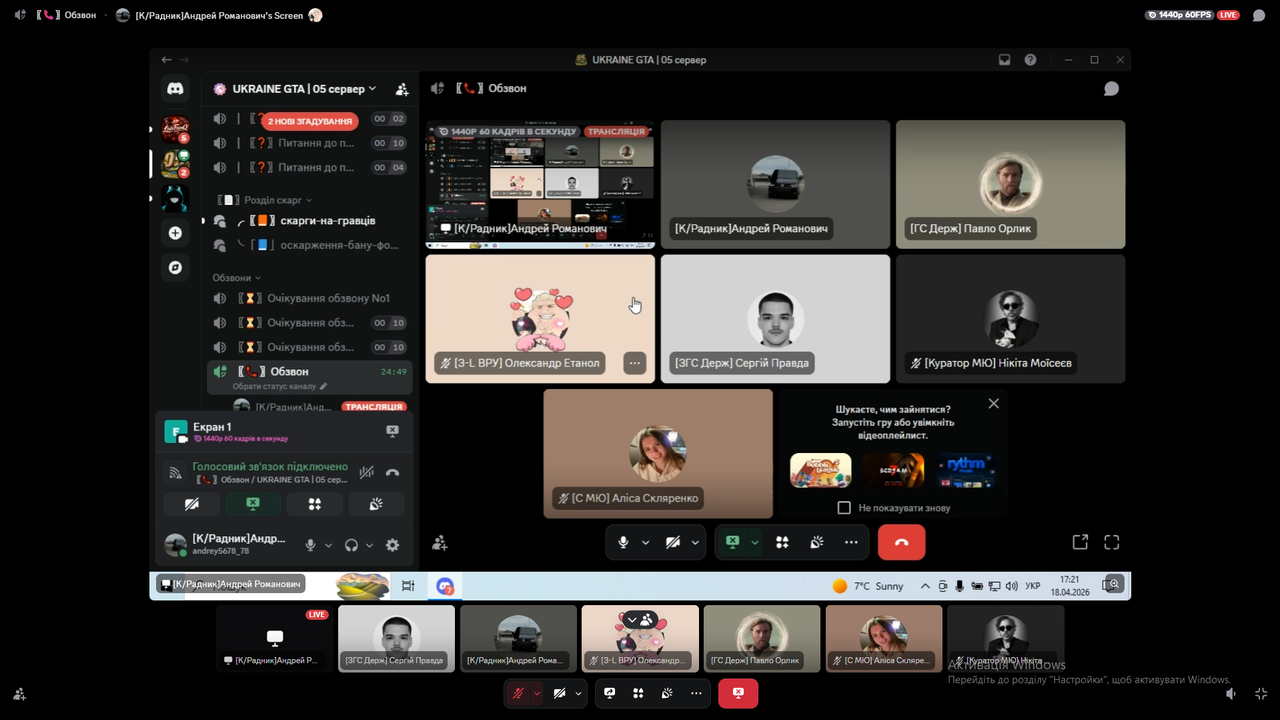Adjust stream volume speaker icon at bottom right
Viewport: 1280px width, 720px height.
tap(1231, 693)
